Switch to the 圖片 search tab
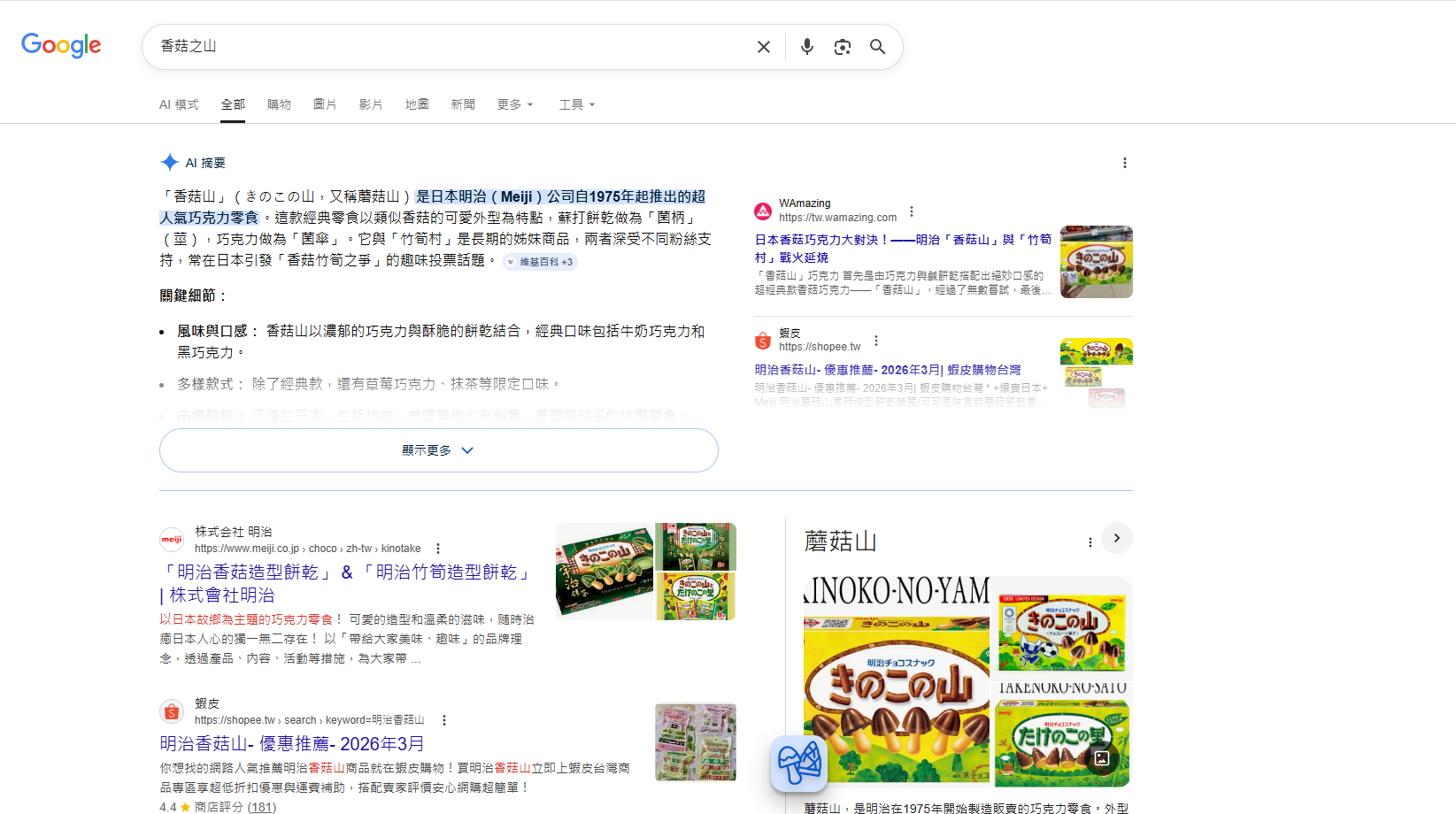1456x814 pixels. pyautogui.click(x=325, y=104)
